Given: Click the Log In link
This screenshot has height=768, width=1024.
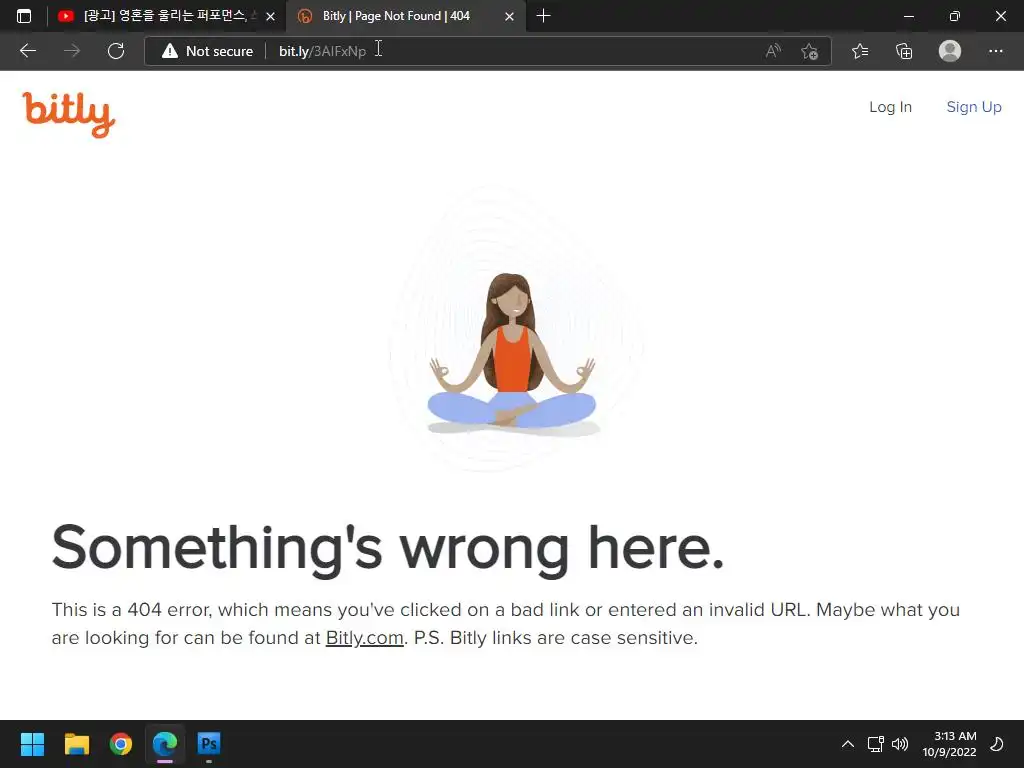Looking at the screenshot, I should [890, 107].
